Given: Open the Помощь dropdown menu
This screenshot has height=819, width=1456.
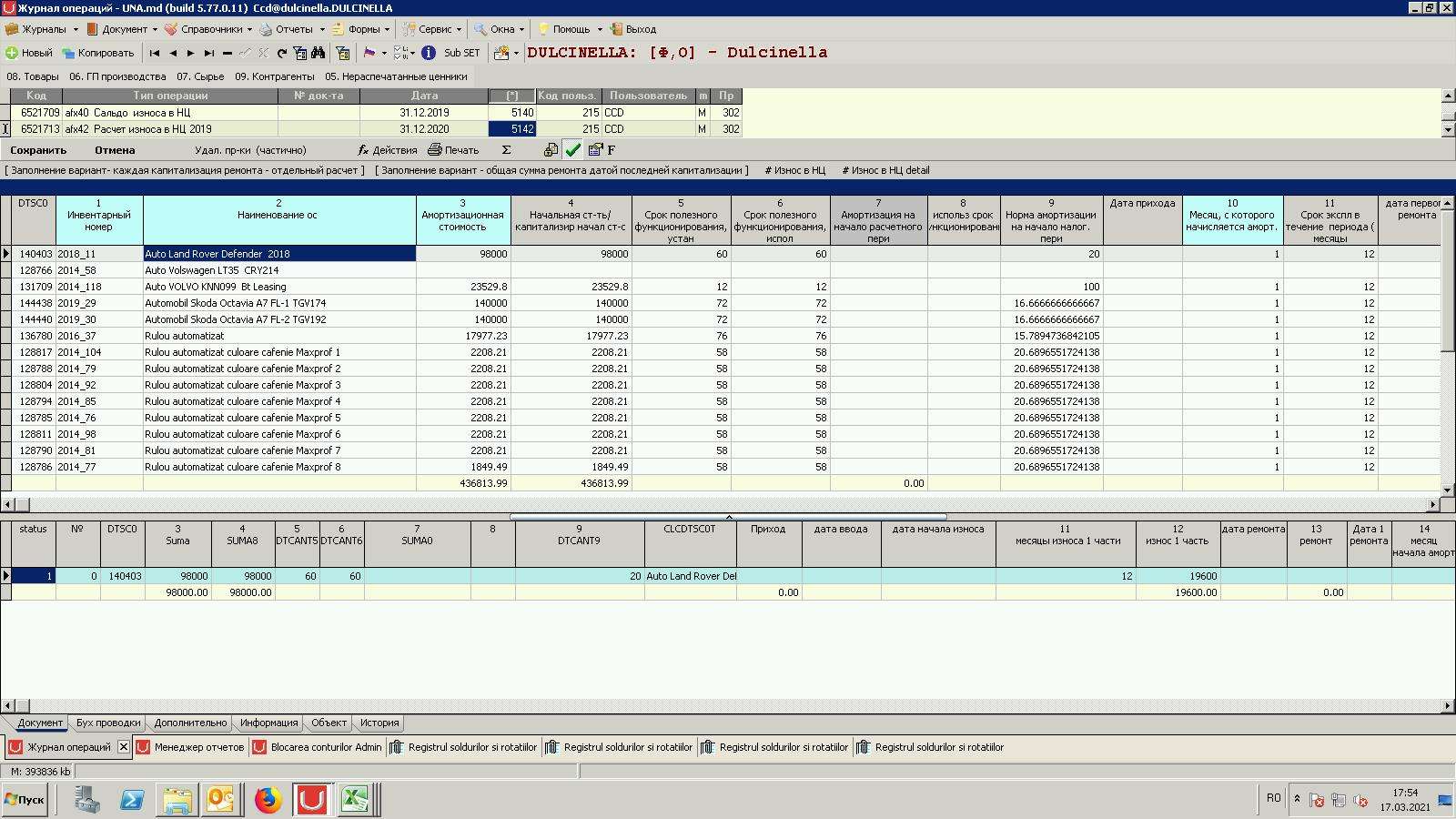Looking at the screenshot, I should pos(571,29).
